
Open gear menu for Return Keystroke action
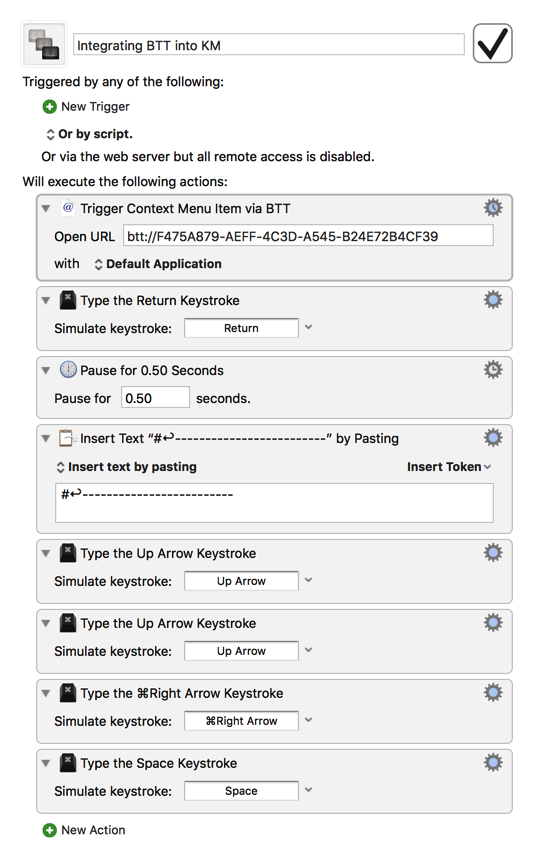click(x=493, y=300)
